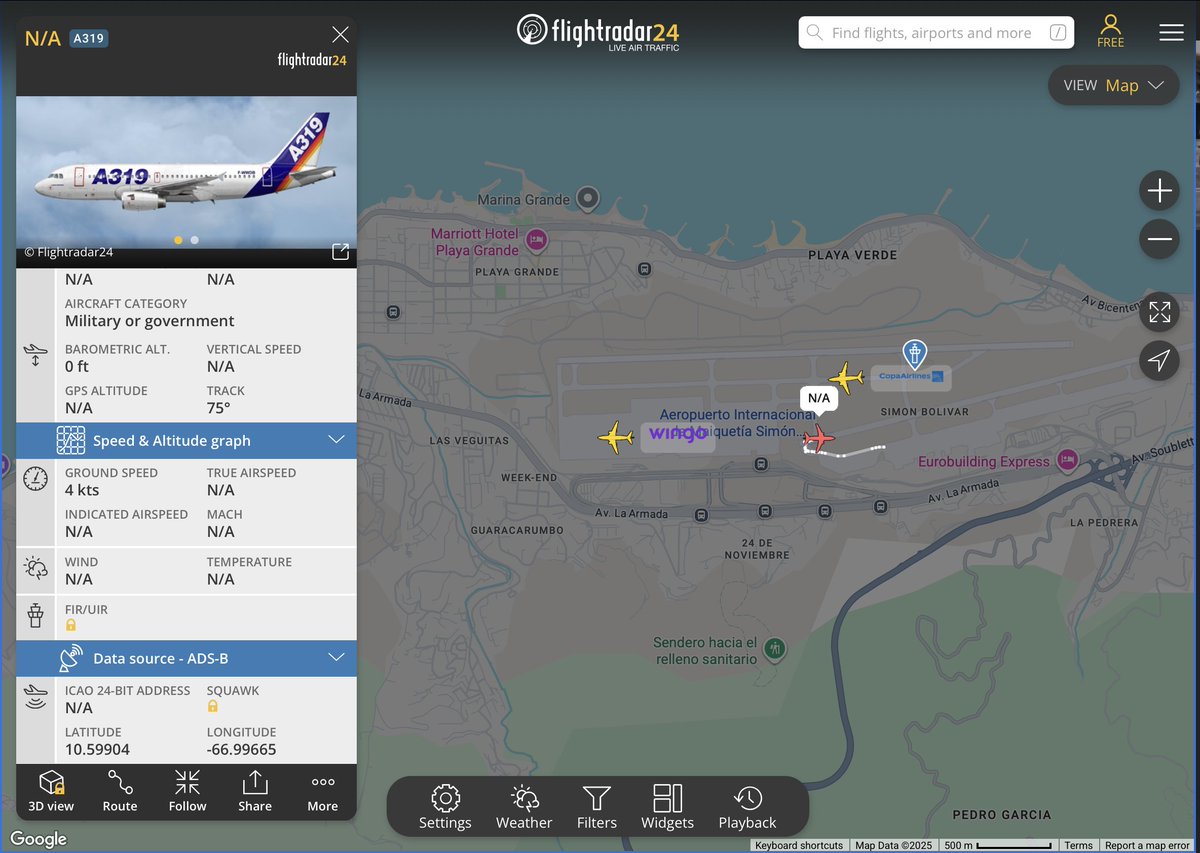The image size is (1200, 853).
Task: Open the Share options for this flight
Action: click(255, 791)
